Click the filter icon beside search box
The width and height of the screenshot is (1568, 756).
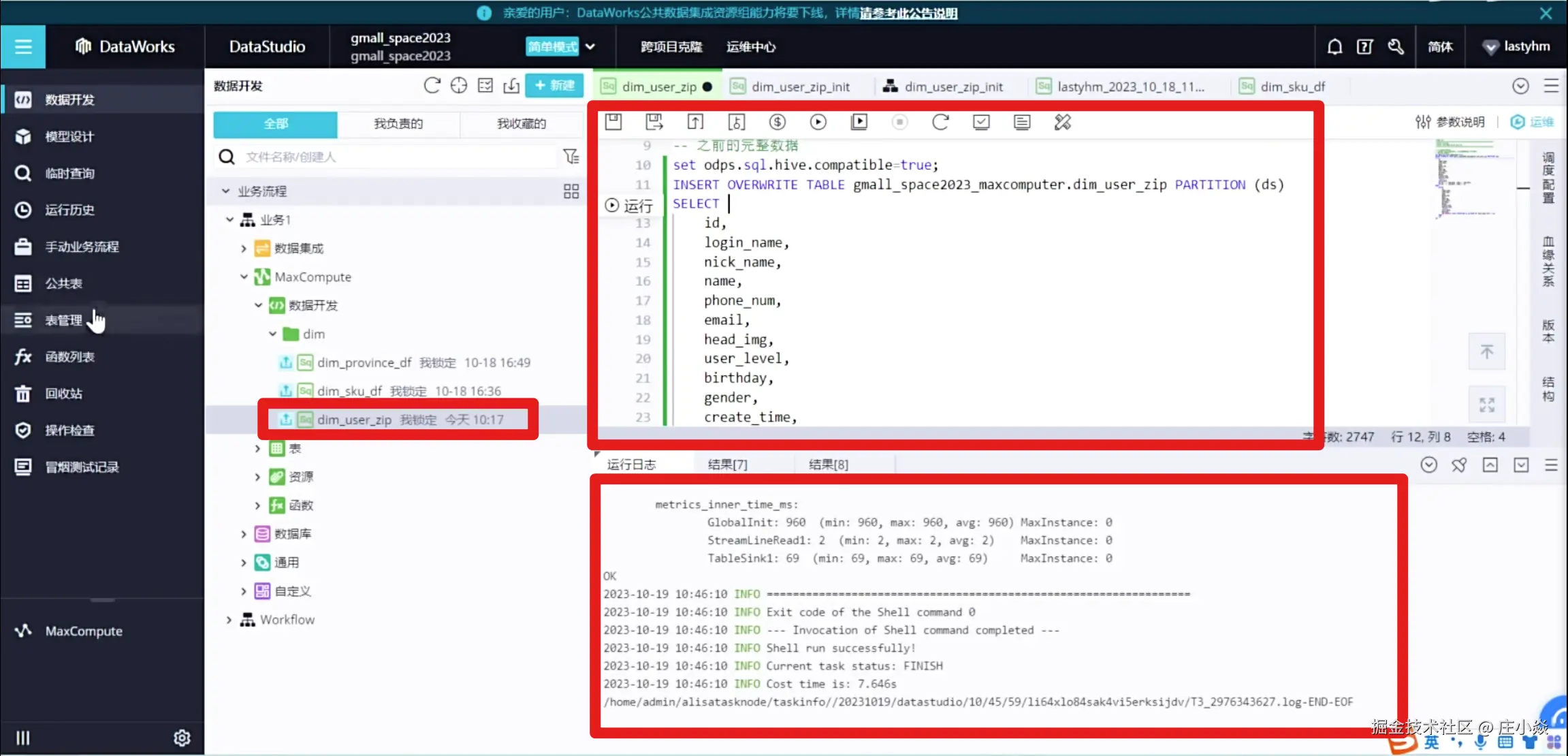coord(571,157)
